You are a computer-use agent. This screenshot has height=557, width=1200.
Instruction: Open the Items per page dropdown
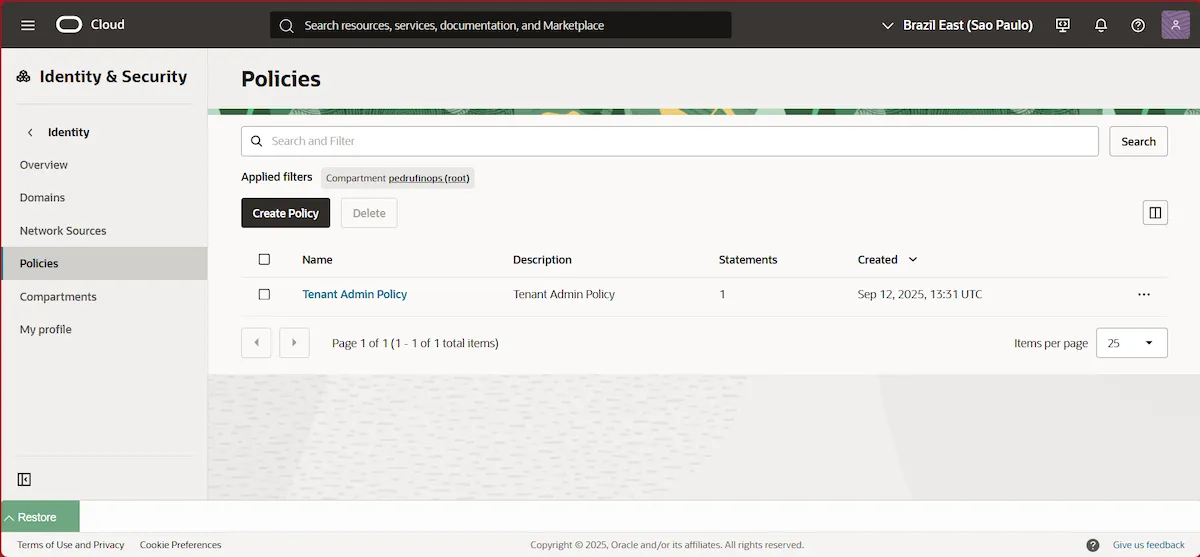click(1131, 343)
